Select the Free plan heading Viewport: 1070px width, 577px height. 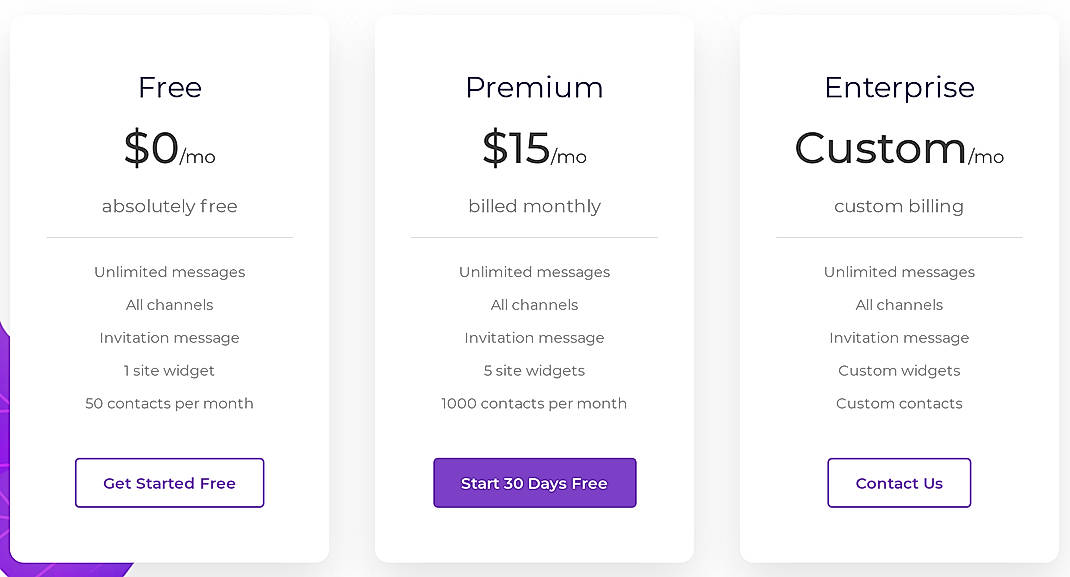click(x=169, y=88)
